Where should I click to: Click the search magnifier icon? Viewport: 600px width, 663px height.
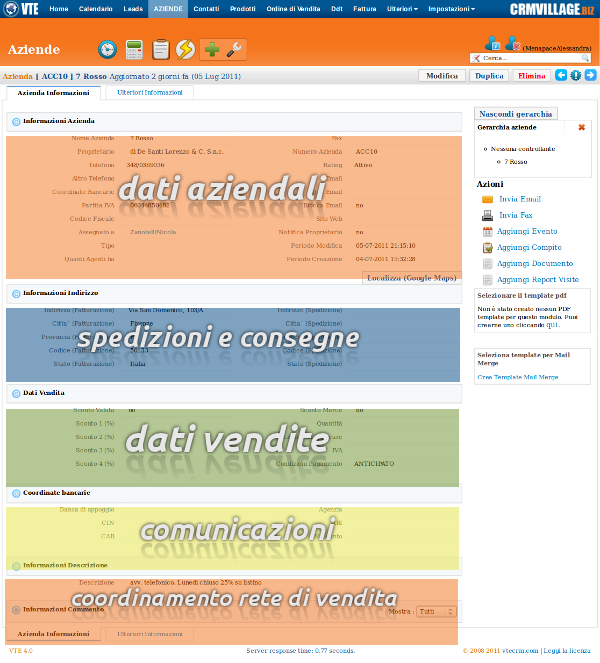585,58
